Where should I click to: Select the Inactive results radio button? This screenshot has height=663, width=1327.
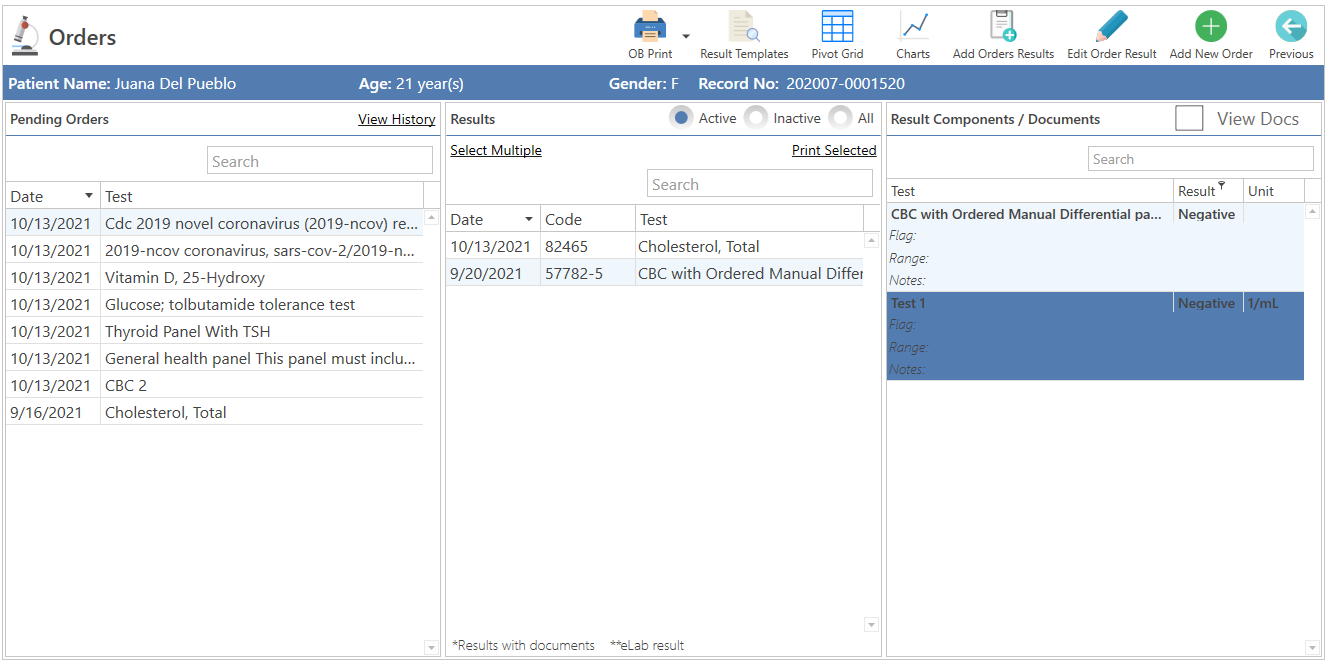(756, 118)
